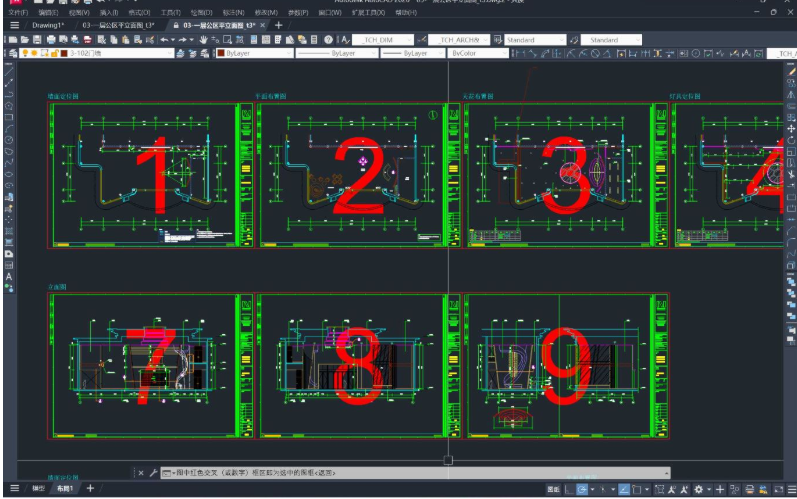Screen dimensions: 797x499
Task: Open the 窗口(W) menu
Action: [x=330, y=12]
